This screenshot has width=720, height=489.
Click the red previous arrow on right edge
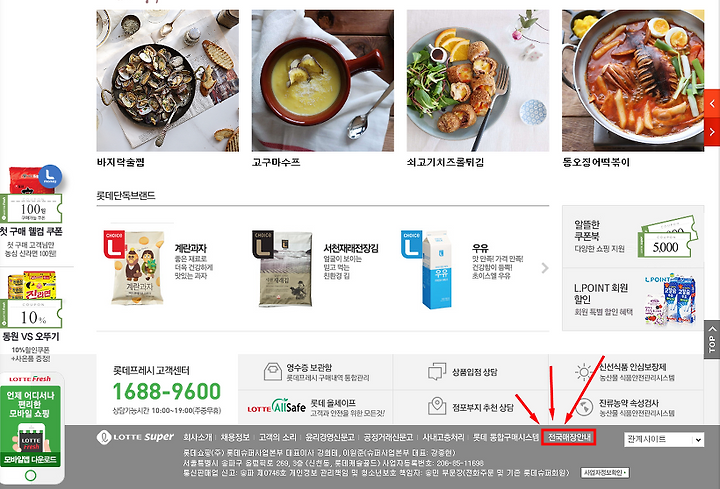(712, 104)
